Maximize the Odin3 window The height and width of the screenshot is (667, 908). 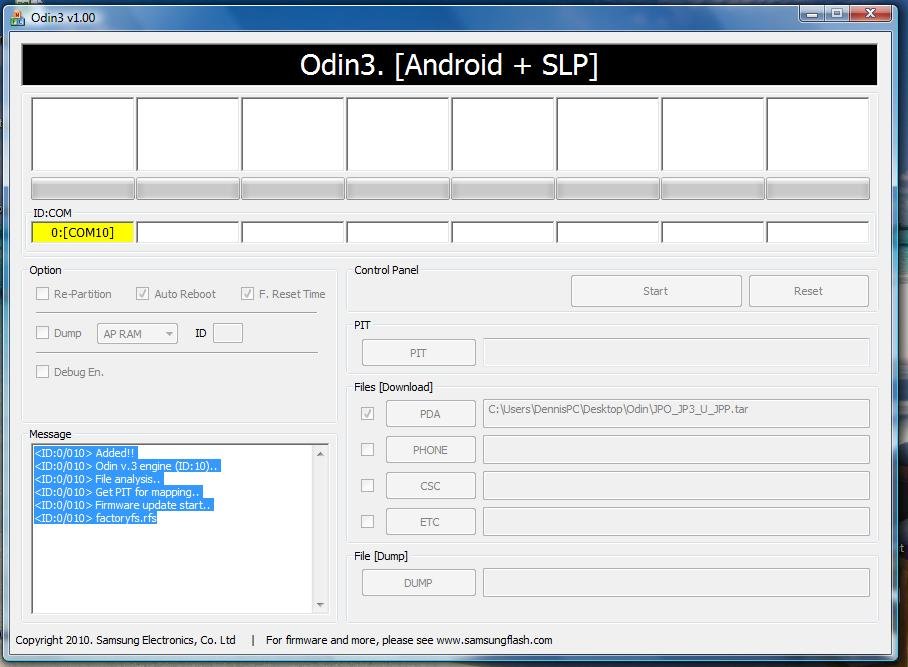pos(837,13)
